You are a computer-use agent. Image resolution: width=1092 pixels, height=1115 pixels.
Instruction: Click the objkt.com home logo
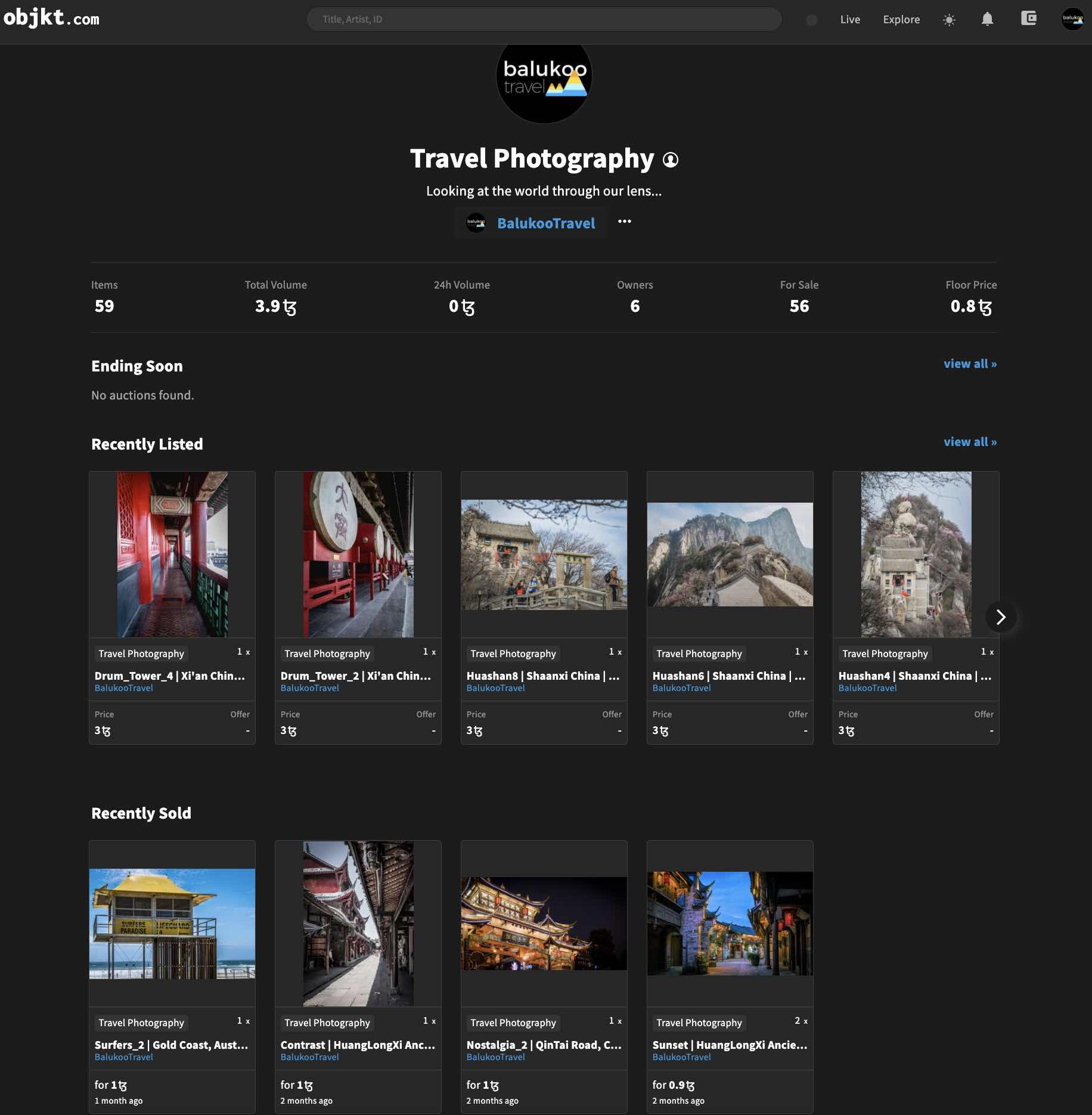51,18
